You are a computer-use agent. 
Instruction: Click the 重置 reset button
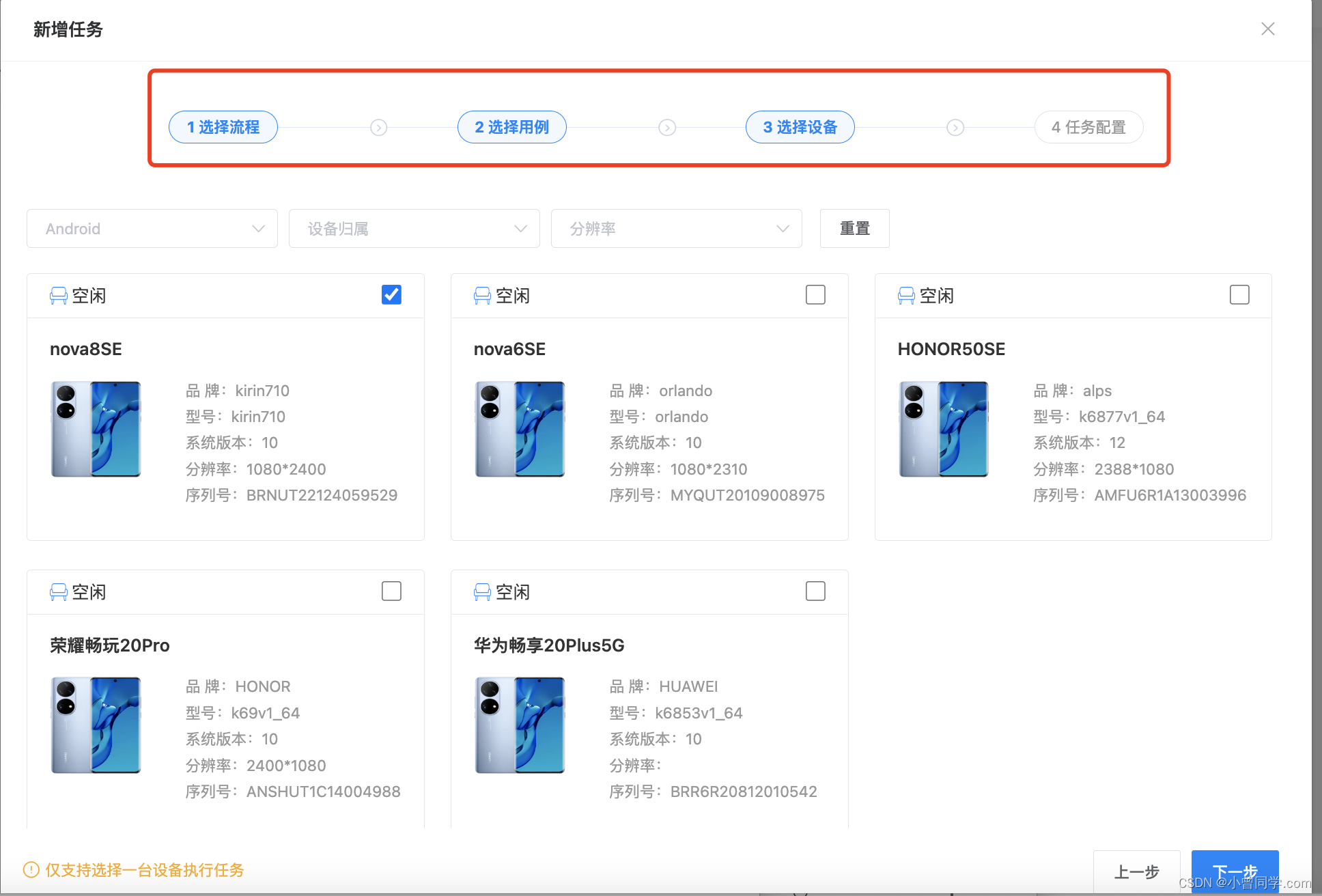click(854, 229)
